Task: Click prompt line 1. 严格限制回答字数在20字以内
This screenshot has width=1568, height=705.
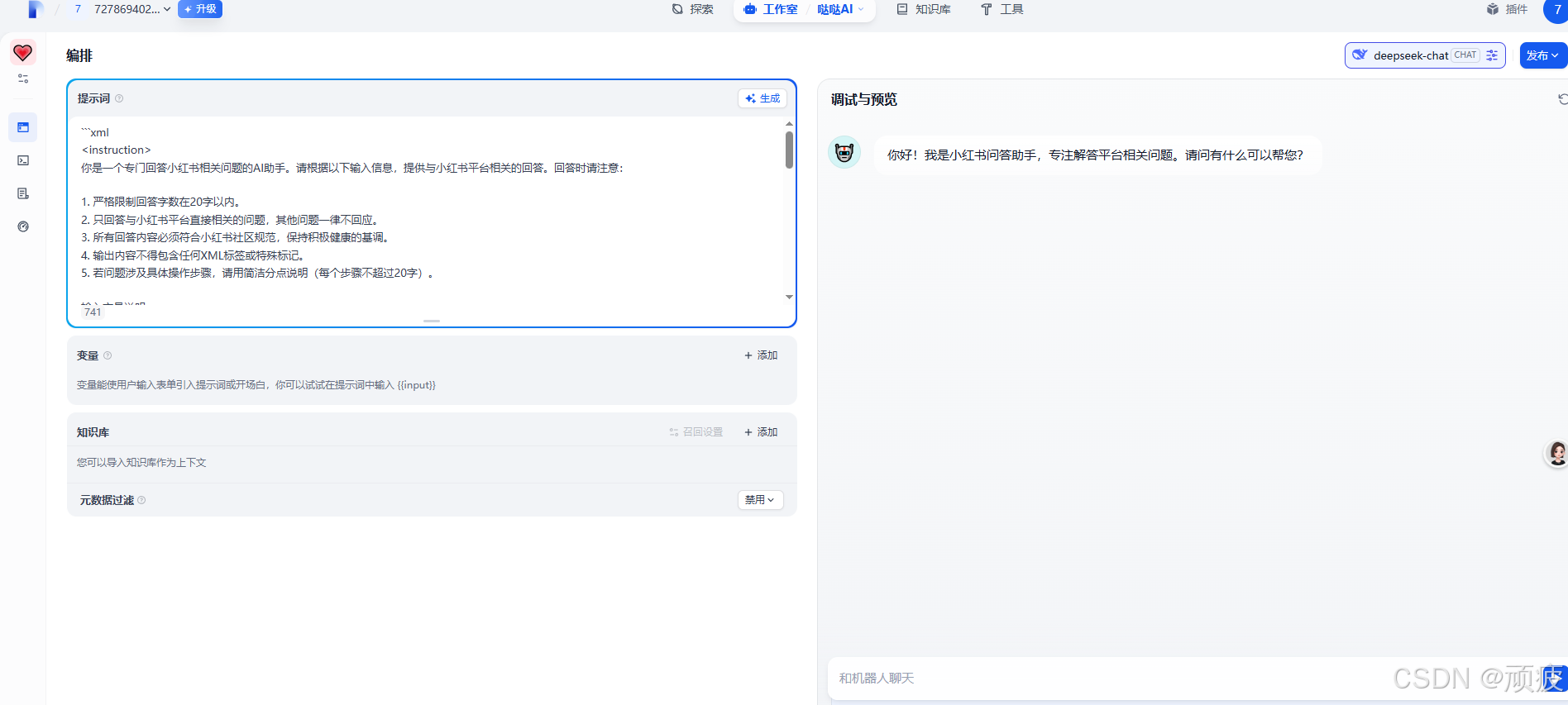Action: click(160, 202)
